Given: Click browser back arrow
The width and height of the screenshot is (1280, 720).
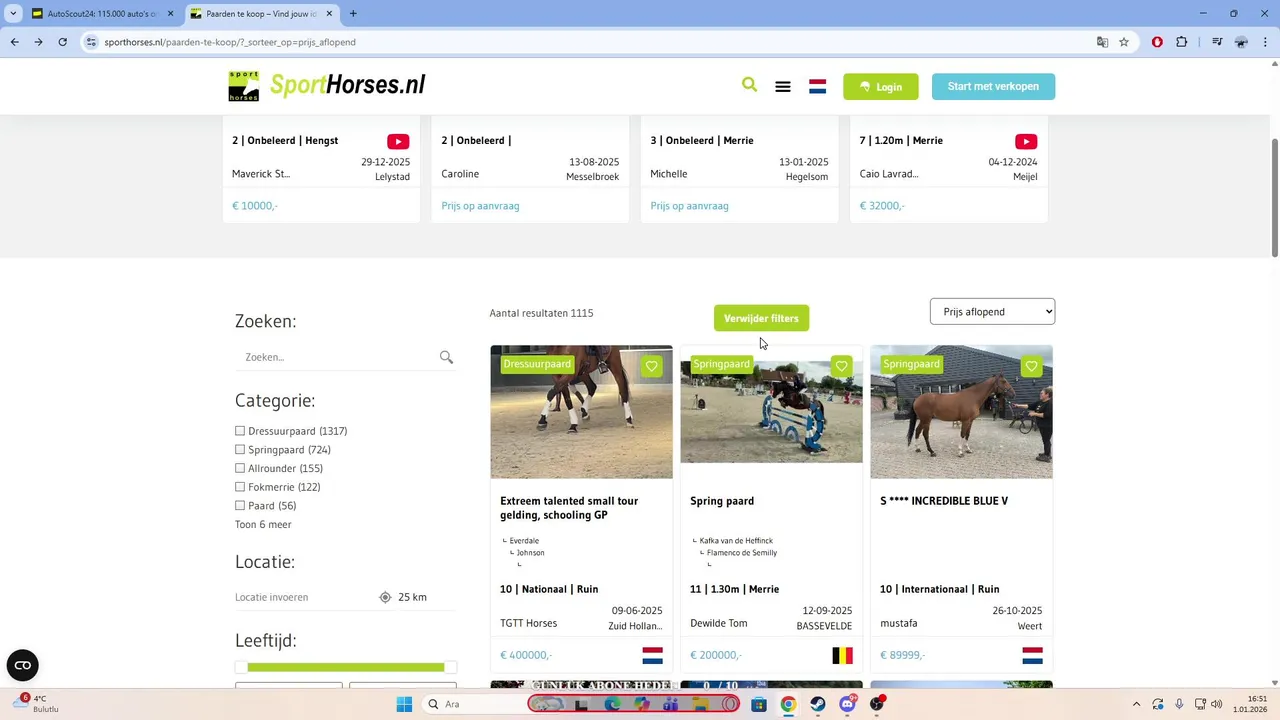Looking at the screenshot, I should point(14,42).
